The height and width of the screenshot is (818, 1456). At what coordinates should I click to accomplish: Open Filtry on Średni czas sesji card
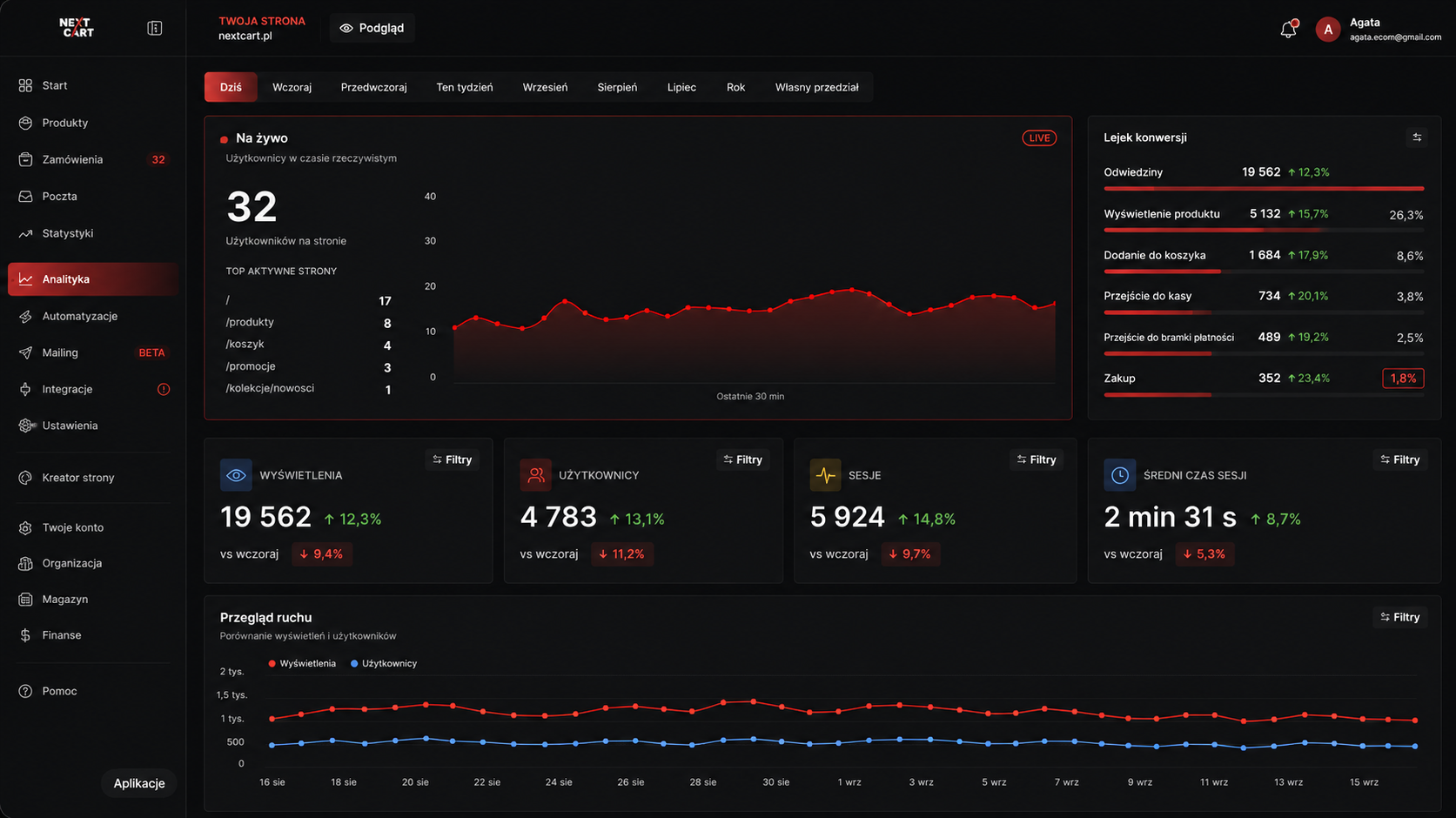pyautogui.click(x=1400, y=459)
